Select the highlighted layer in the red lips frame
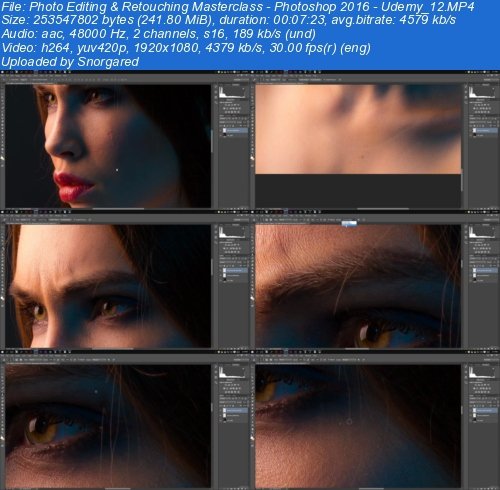This screenshot has height=490, width=500. pos(235,130)
